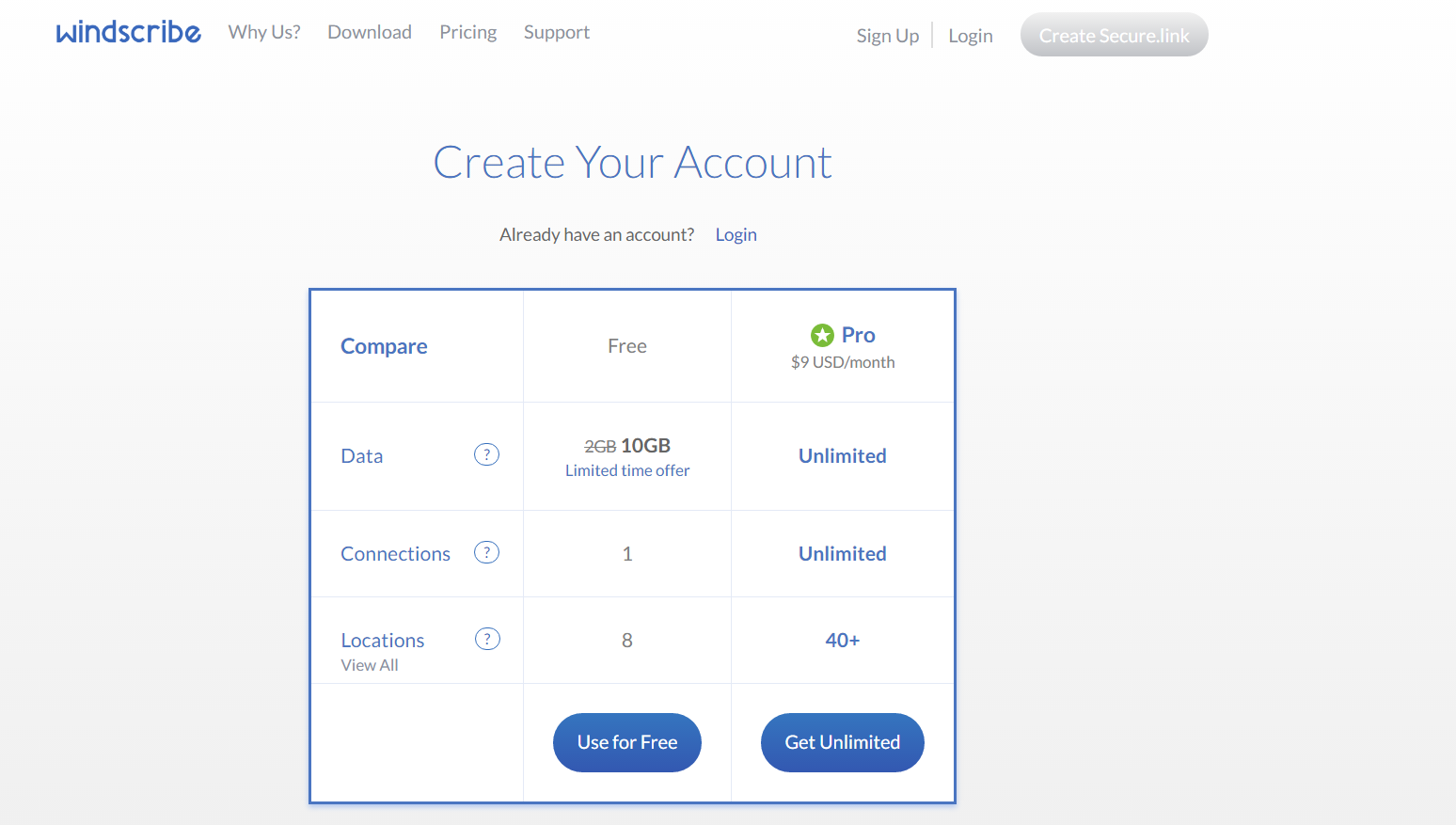Click the Locations row label
The image size is (1456, 825).
tap(383, 641)
